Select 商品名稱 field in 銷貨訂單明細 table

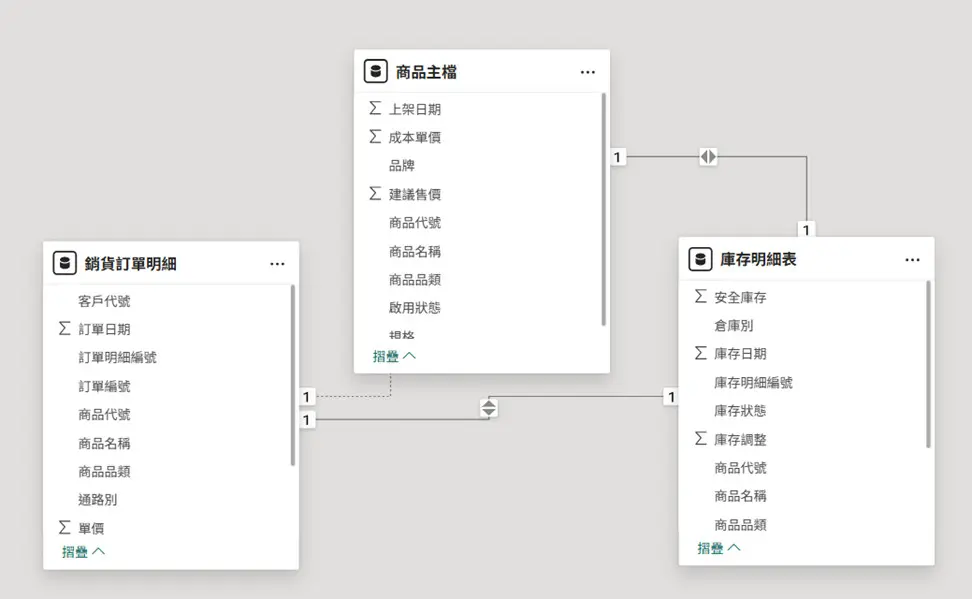click(x=104, y=443)
